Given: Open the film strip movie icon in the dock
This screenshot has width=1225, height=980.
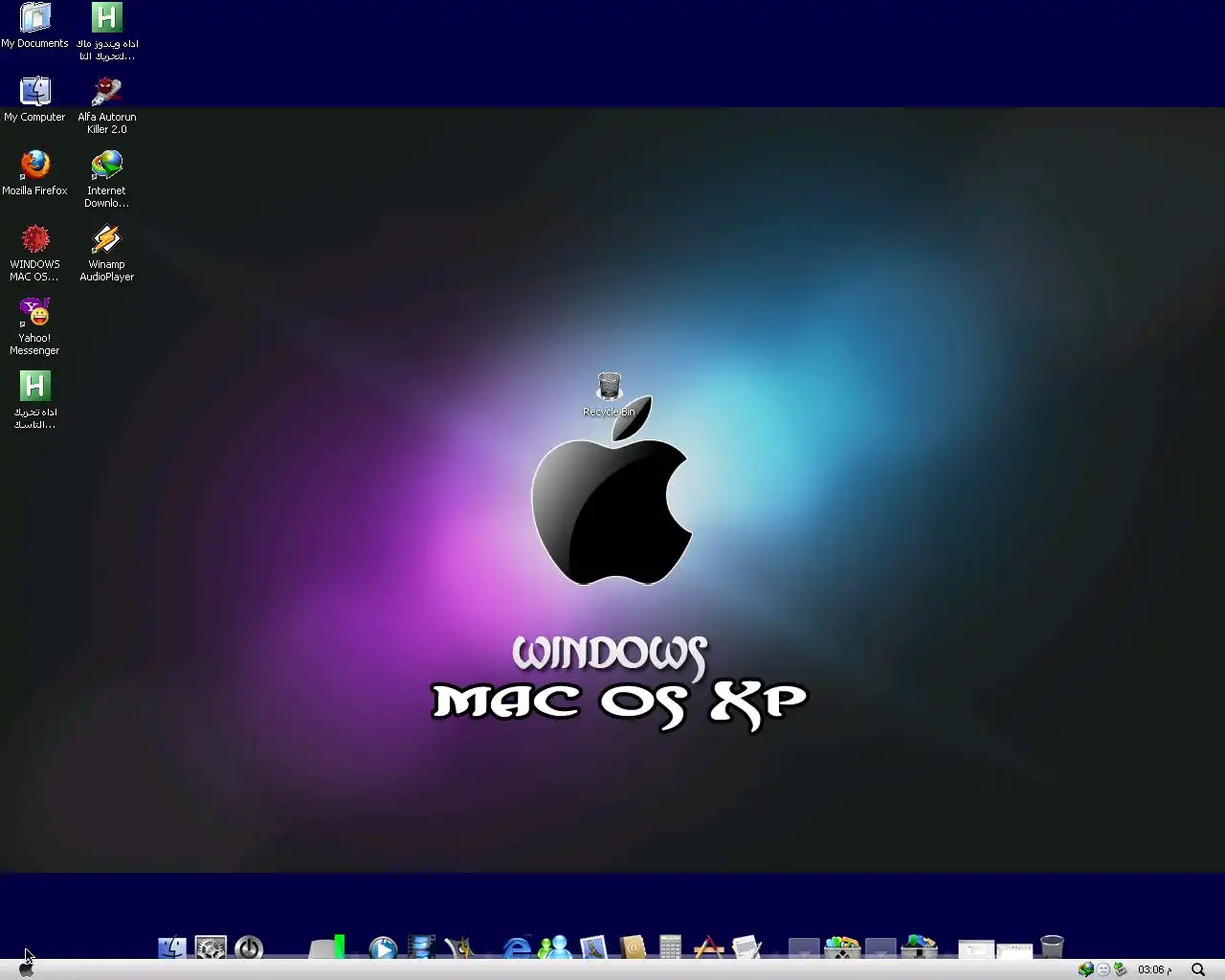Looking at the screenshot, I should (x=421, y=947).
